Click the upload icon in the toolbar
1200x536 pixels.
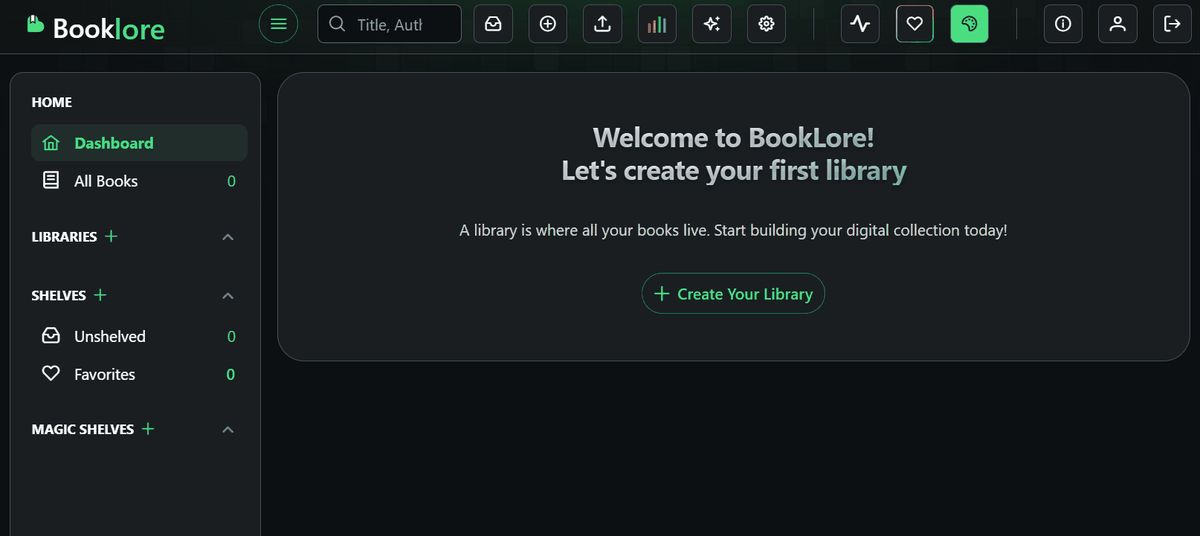tap(602, 24)
